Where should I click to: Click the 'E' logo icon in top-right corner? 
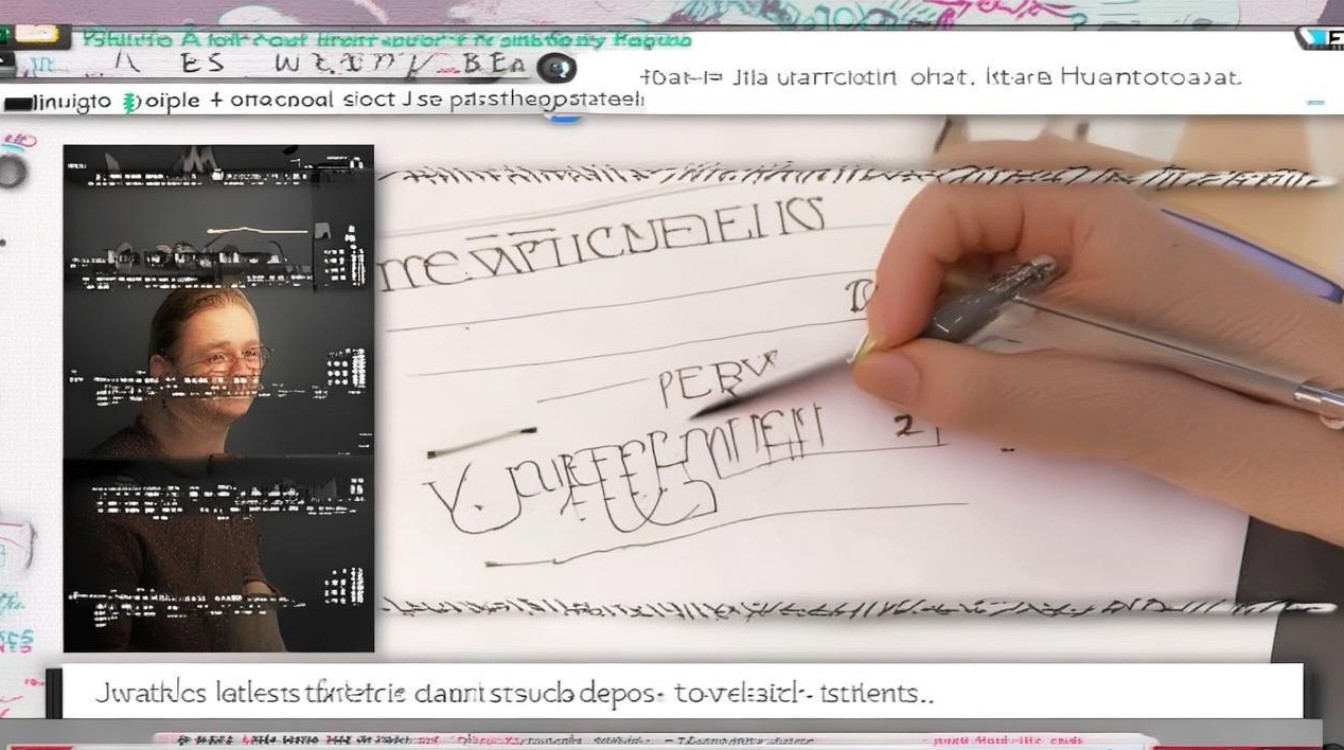[1320, 39]
